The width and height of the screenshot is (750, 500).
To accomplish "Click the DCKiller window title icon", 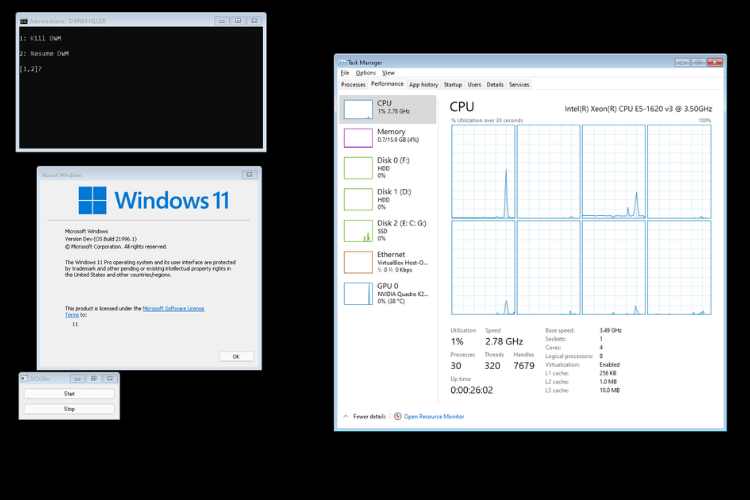I will [x=24, y=378].
